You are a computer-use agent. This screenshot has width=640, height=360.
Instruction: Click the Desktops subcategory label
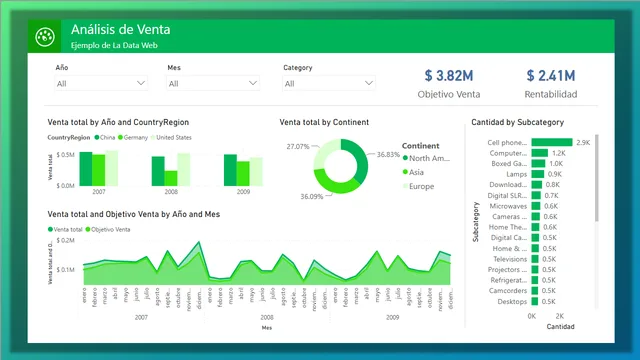(512, 302)
